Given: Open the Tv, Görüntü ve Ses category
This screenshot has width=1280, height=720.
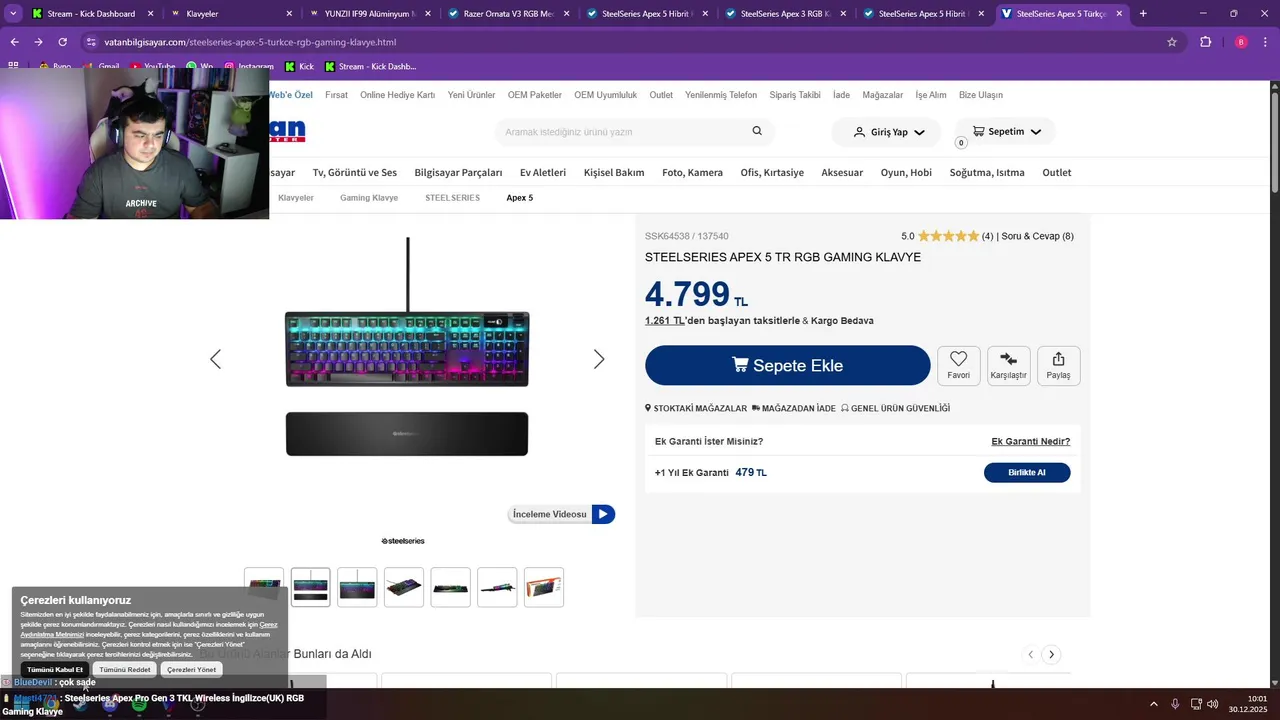Looking at the screenshot, I should 354,172.
